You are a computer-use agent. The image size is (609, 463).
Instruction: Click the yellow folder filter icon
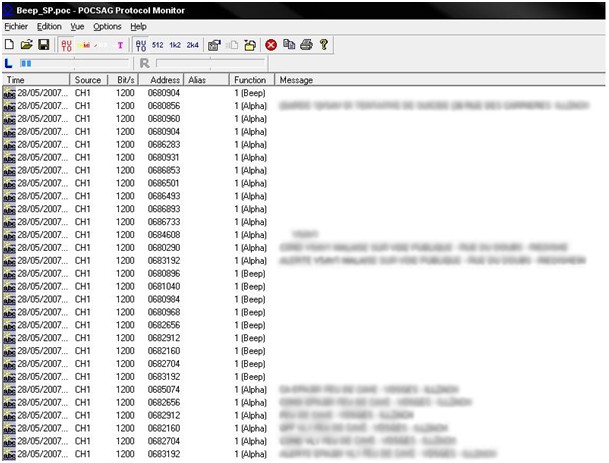pyautogui.click(x=250, y=45)
